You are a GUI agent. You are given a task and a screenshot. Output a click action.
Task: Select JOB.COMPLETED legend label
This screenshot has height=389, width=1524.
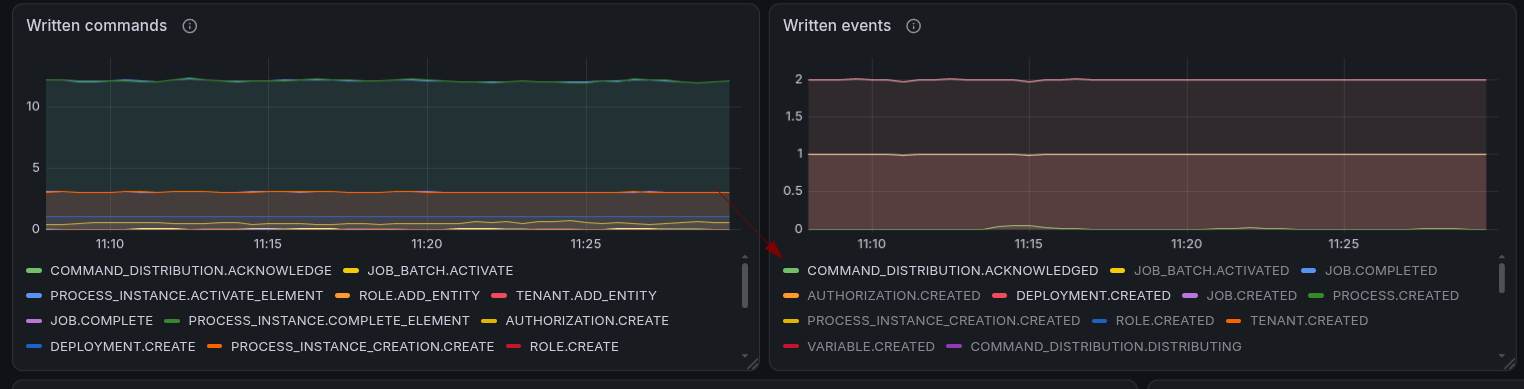point(1381,270)
